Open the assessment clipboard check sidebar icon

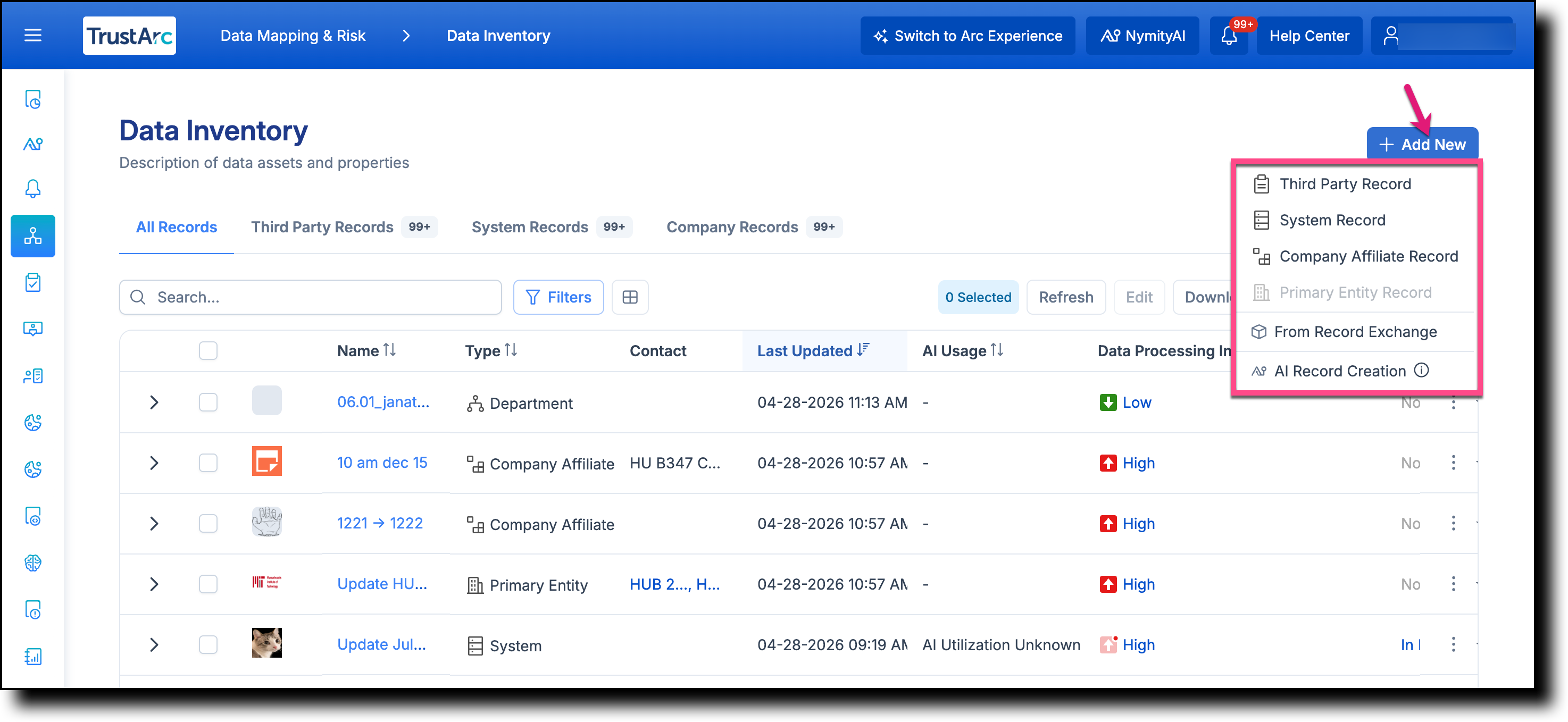(x=33, y=282)
